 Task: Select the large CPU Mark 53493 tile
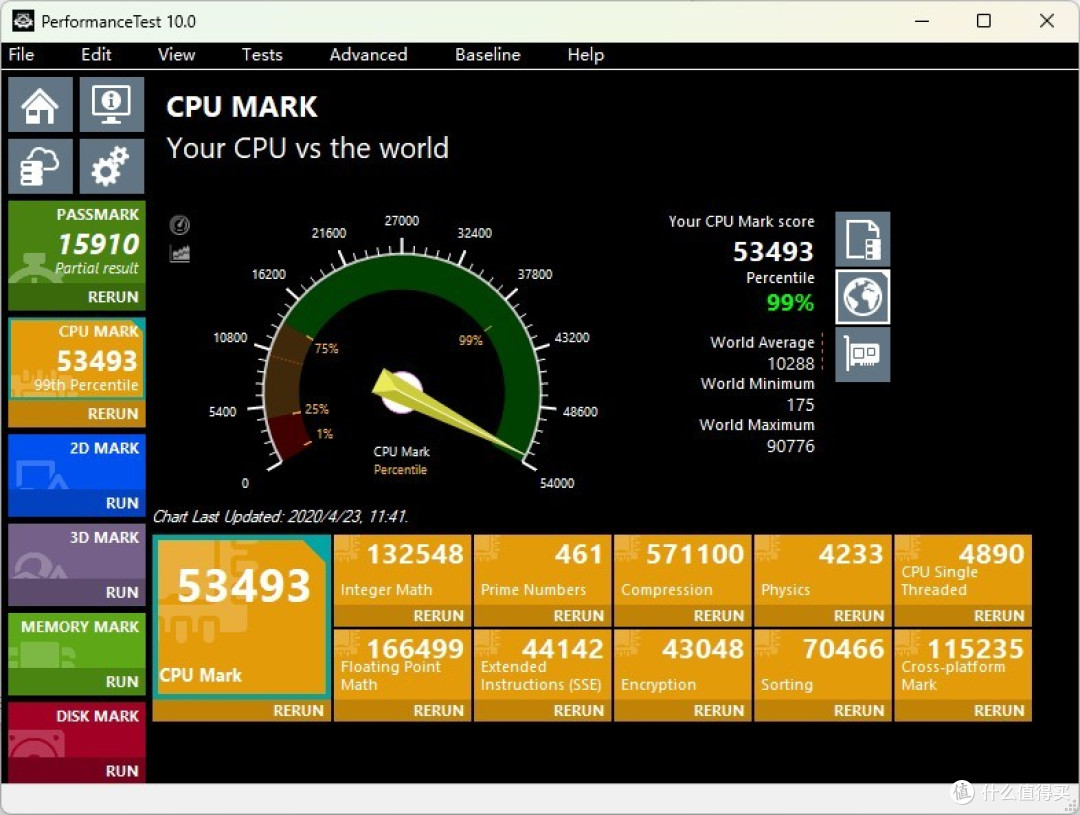click(x=242, y=617)
